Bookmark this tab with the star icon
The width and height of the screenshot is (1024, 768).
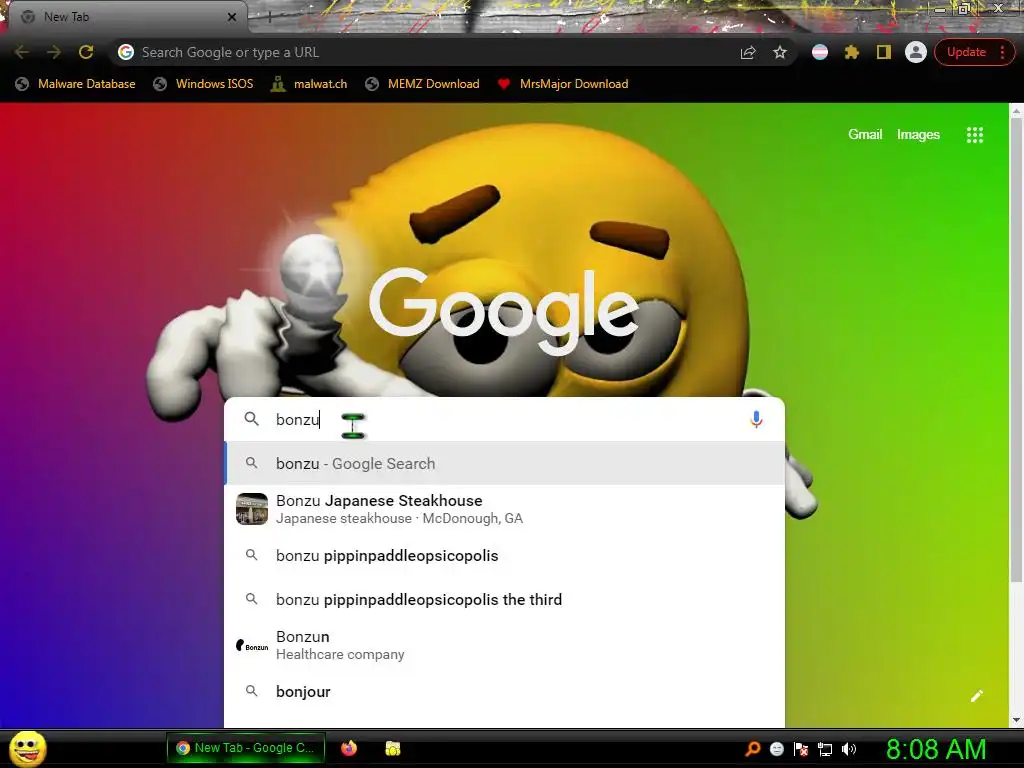(x=780, y=52)
